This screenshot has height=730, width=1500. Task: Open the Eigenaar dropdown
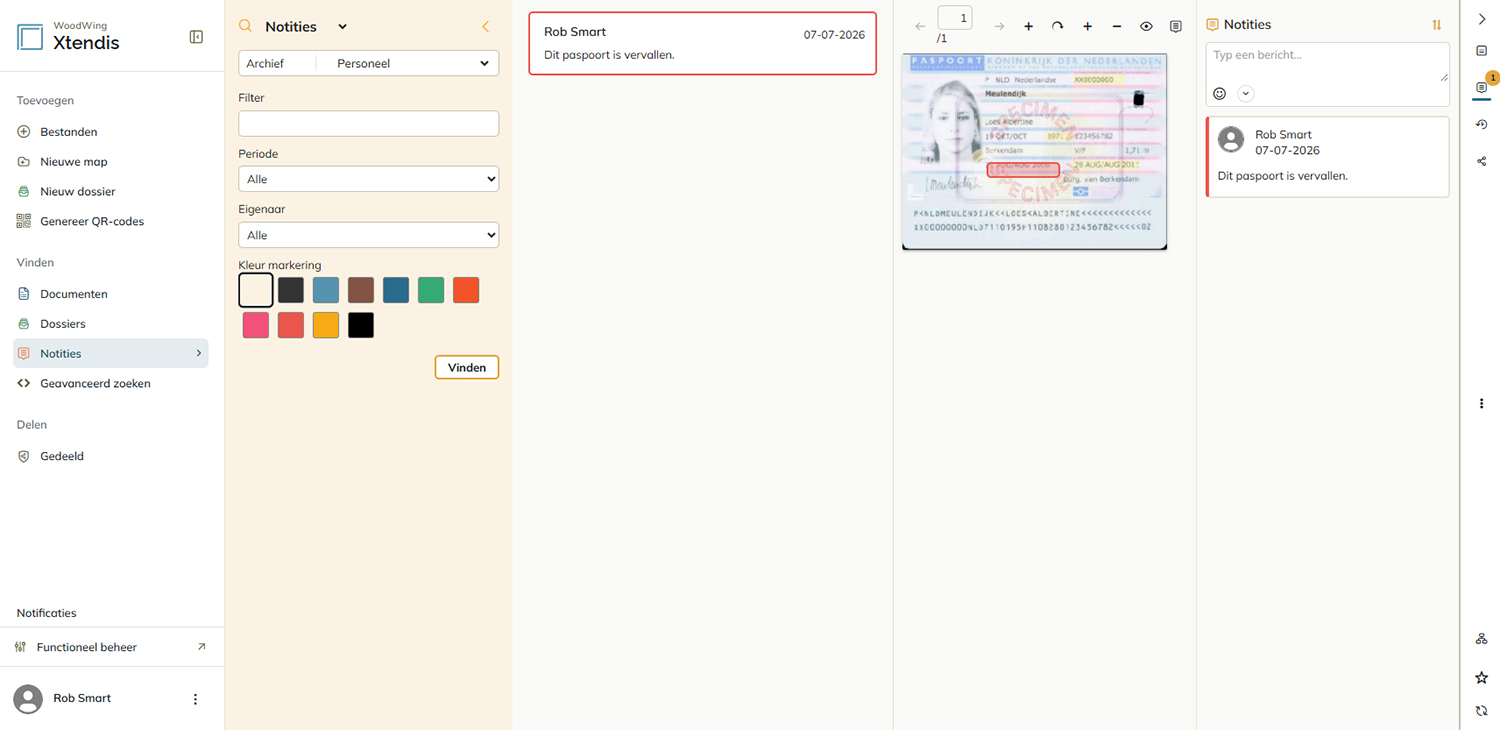tap(369, 235)
